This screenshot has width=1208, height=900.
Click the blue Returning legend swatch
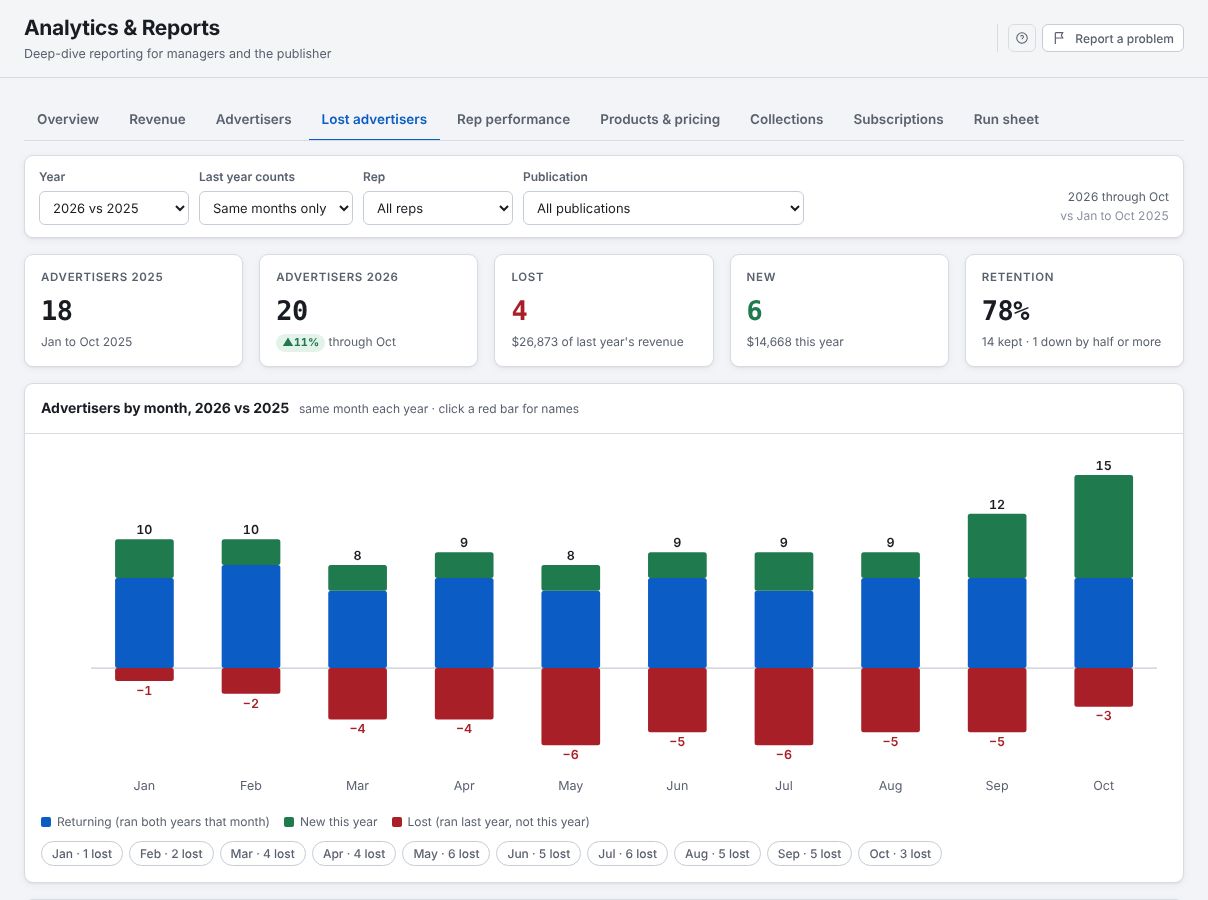point(46,822)
